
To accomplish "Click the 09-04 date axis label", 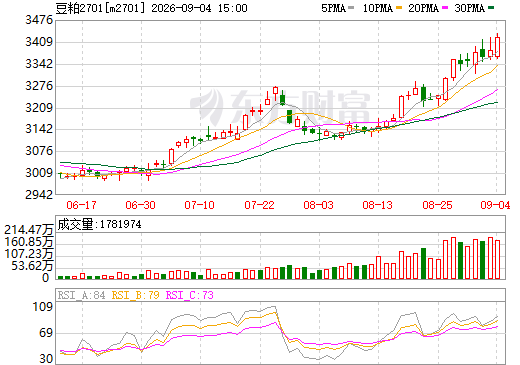I will pyautogui.click(x=495, y=205).
